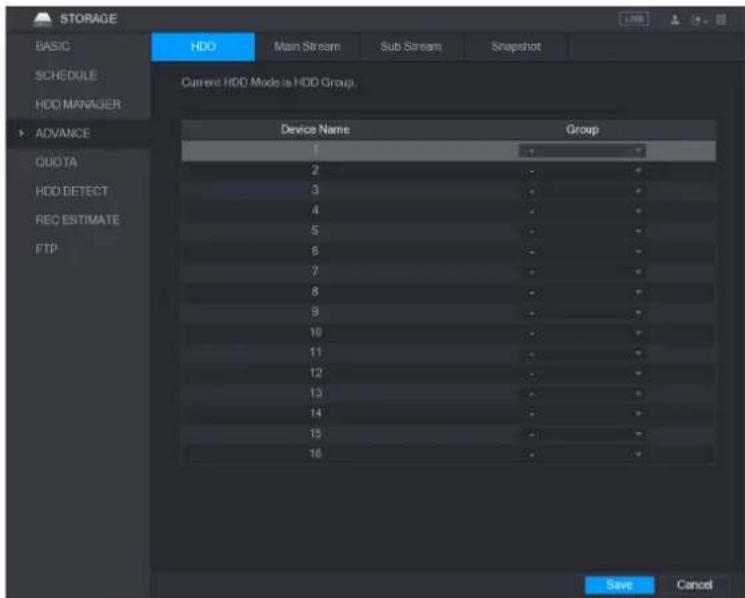The image size is (745, 598).
Task: Open Group dropdown for device 11
Action: (582, 353)
